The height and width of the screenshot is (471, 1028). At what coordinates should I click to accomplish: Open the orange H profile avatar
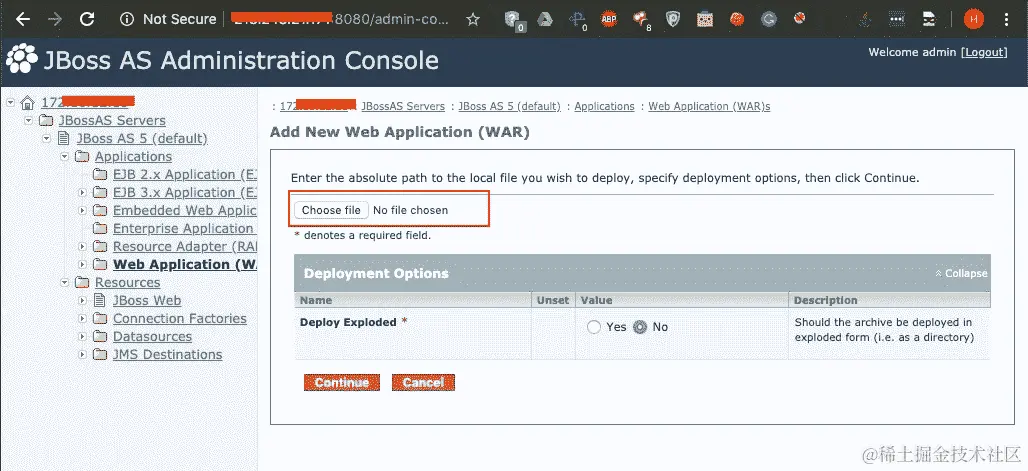point(974,20)
